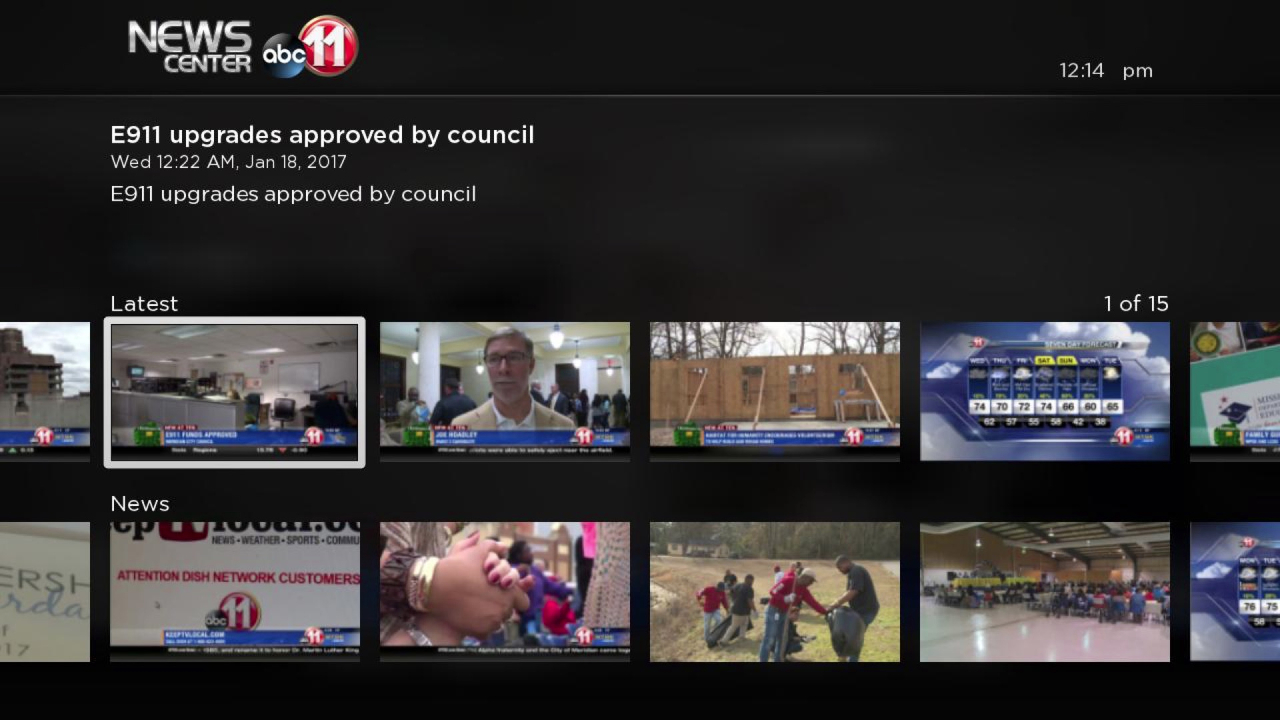Select the seven day forecast video in Latest
The width and height of the screenshot is (1280, 720).
pos(1045,392)
